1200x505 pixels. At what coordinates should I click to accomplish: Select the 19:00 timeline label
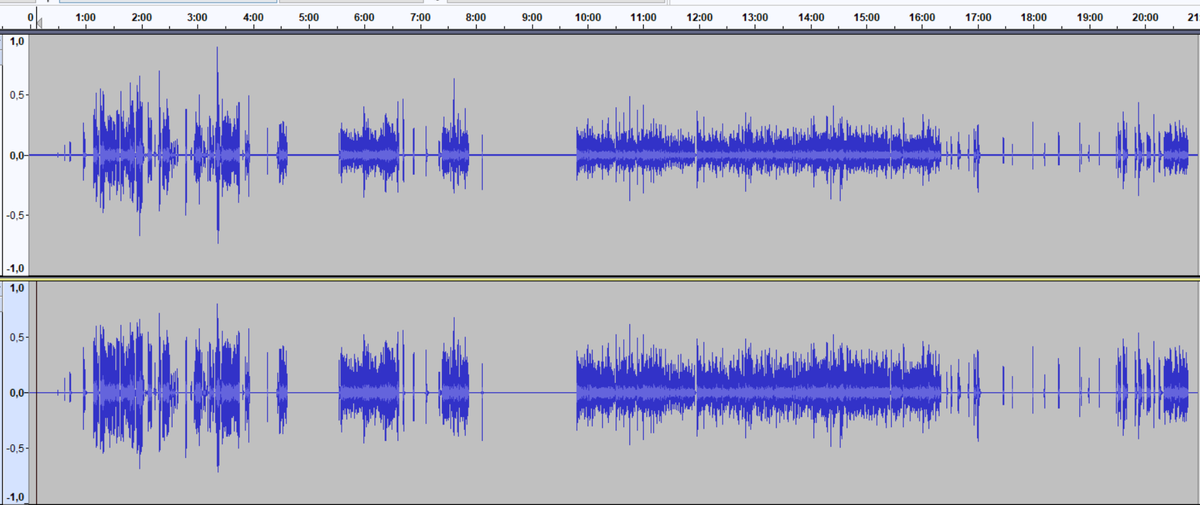pos(1089,18)
